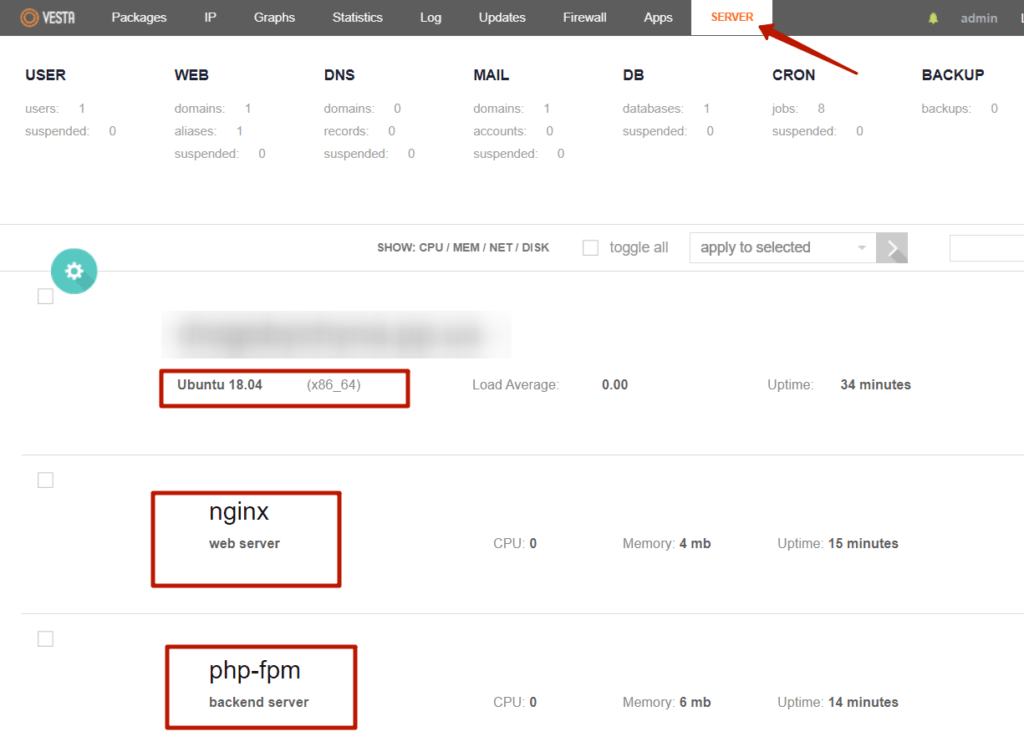Click the search input field
The image size is (1024, 747).
[x=985, y=248]
